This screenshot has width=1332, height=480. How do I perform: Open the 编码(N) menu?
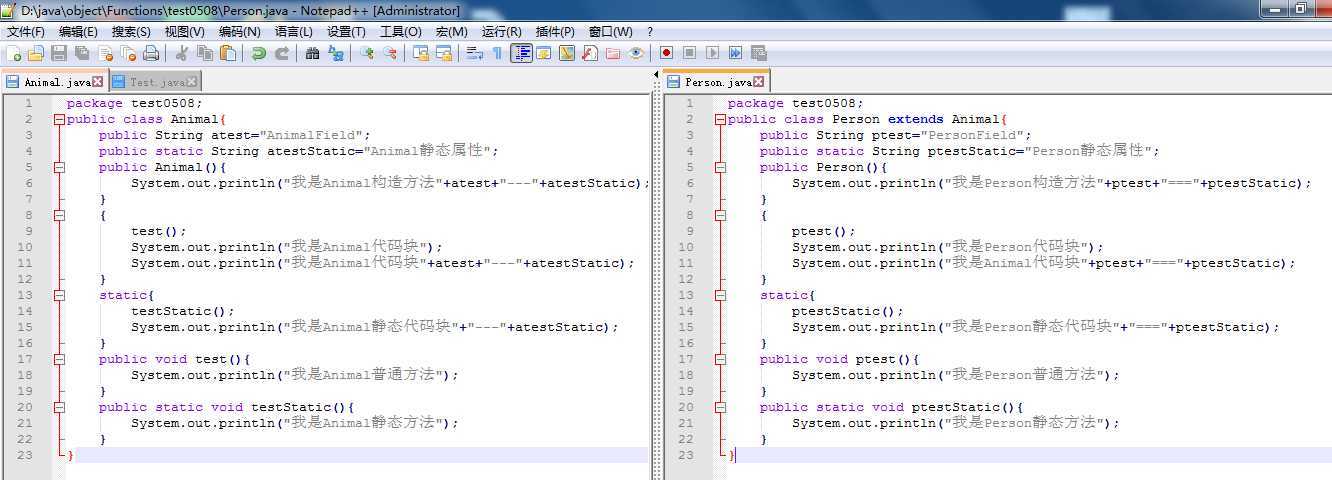pos(239,31)
